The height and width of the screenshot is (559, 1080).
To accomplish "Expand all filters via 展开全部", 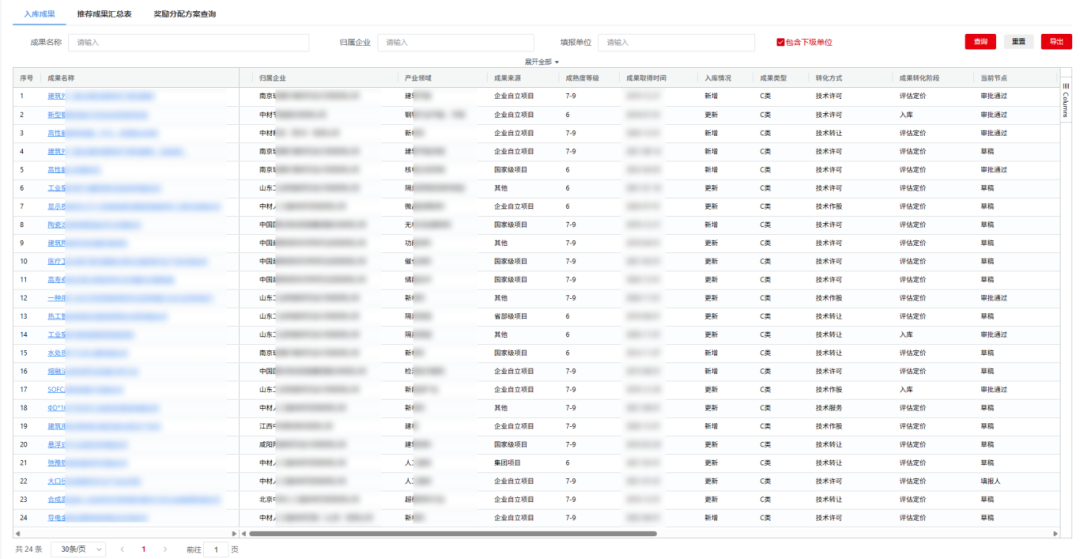I will click(x=541, y=62).
